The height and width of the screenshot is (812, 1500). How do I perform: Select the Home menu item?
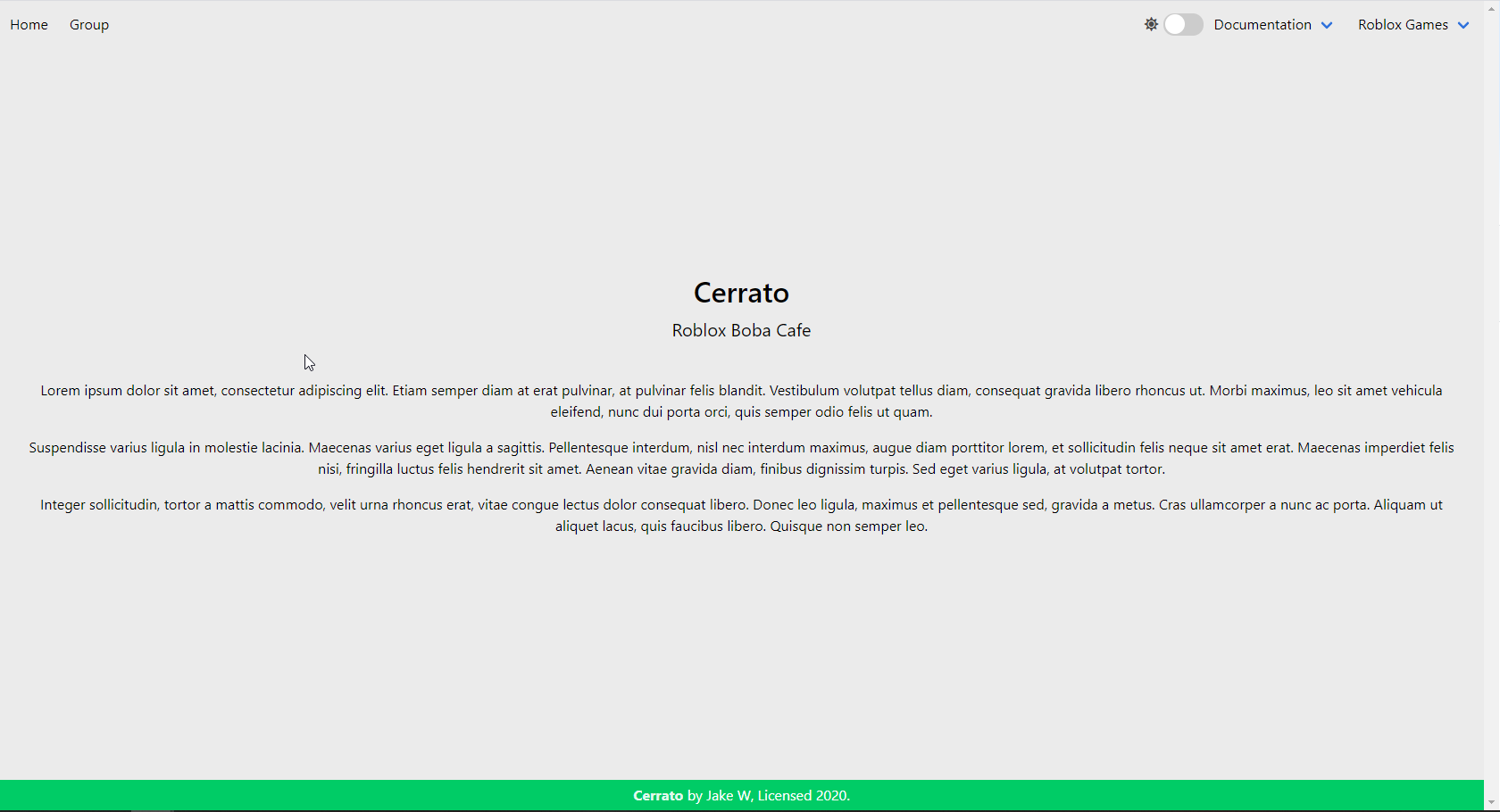(x=29, y=24)
